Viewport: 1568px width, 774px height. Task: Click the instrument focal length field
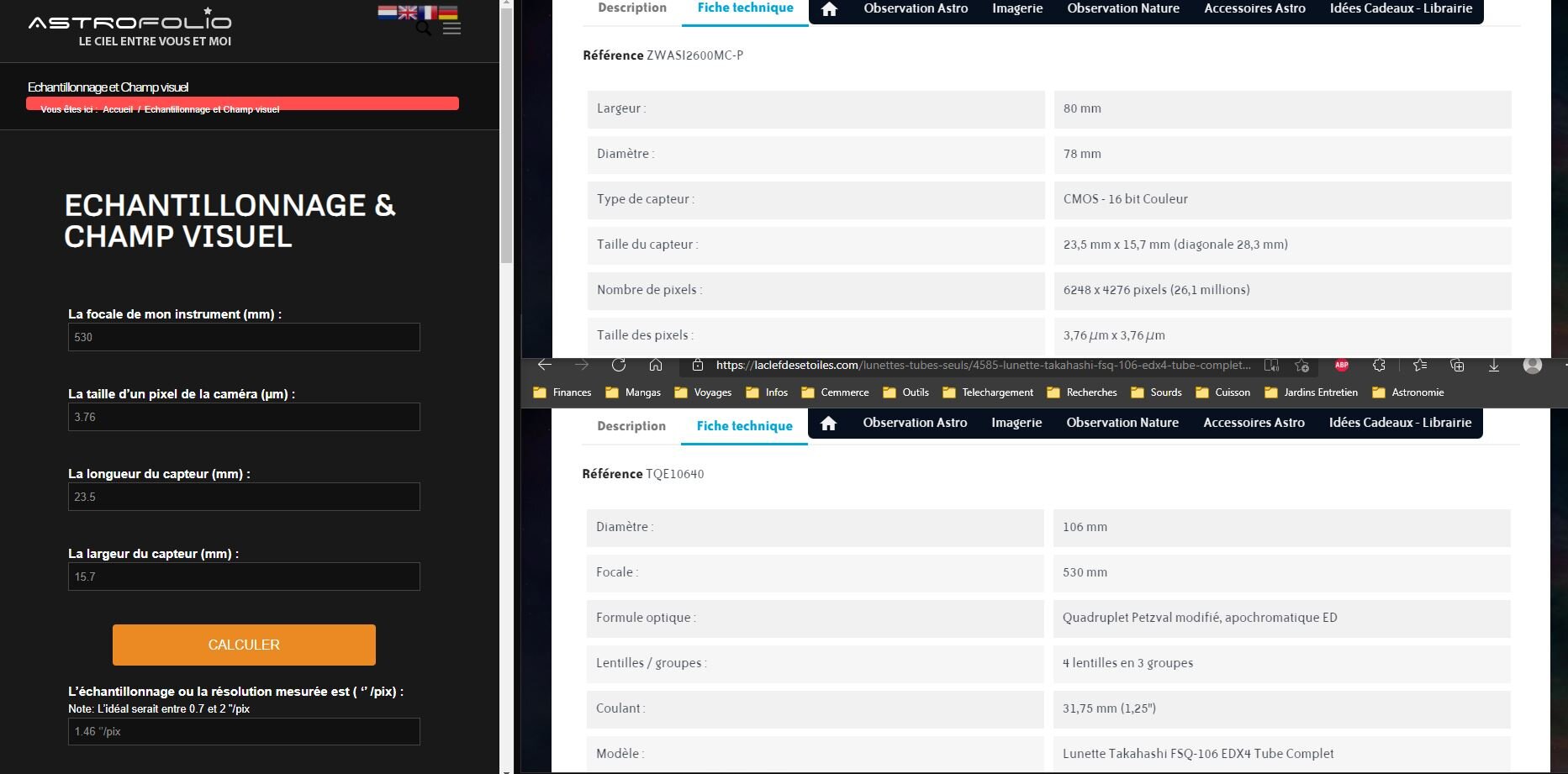tap(244, 337)
